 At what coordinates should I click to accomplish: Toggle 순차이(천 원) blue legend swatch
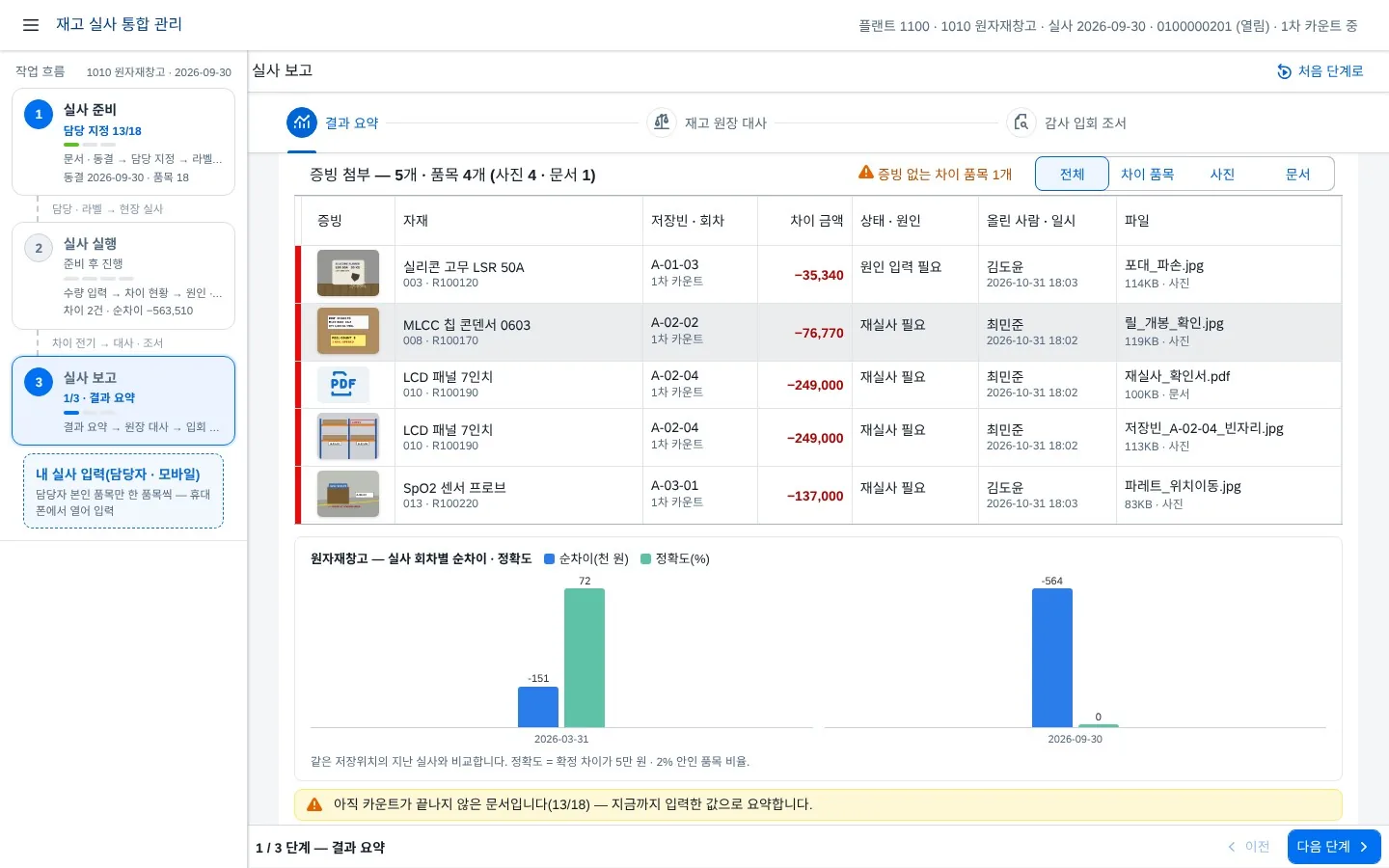click(549, 558)
